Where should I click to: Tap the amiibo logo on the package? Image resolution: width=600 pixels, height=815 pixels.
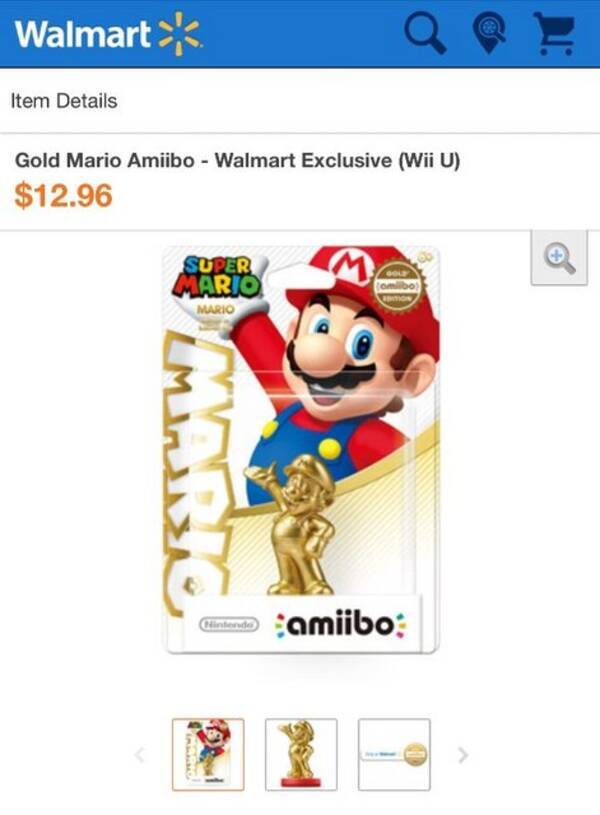341,624
